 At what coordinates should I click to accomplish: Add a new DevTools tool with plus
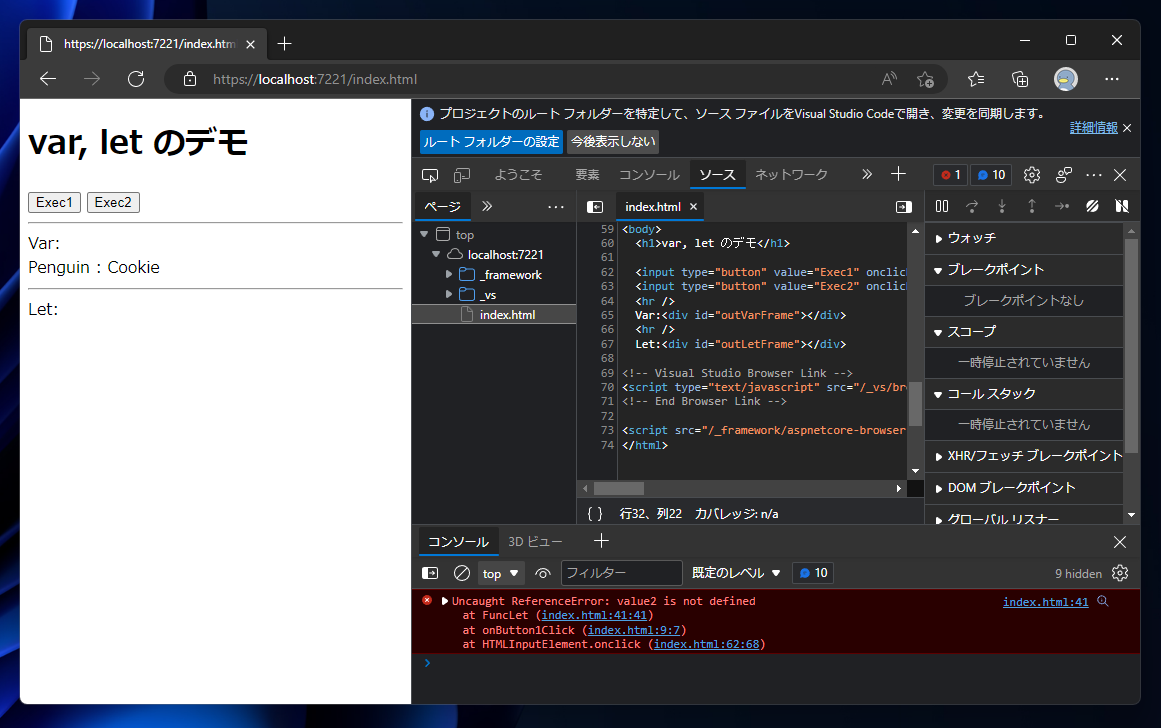coord(898,174)
